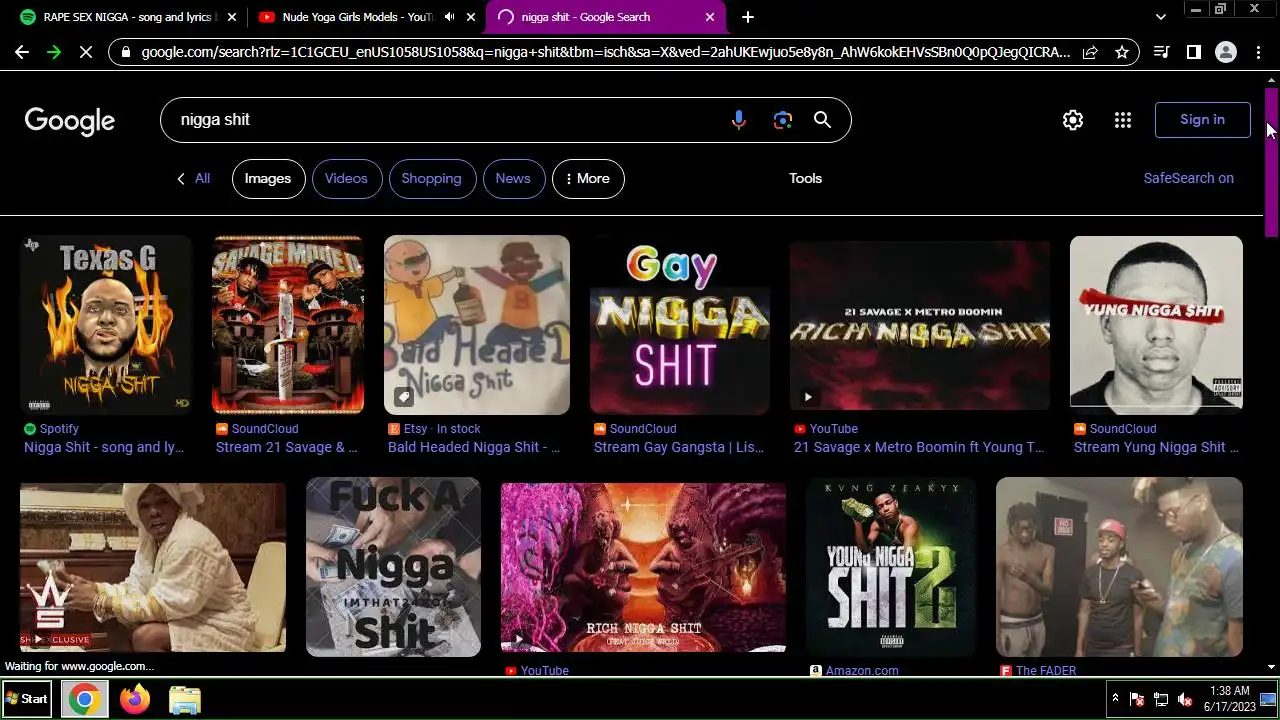
Task: Go back to All results
Action: pos(193,178)
